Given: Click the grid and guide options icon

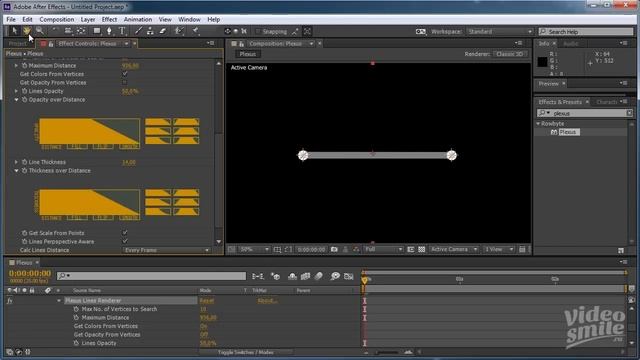Looking at the screenshot, I should (x=278, y=249).
